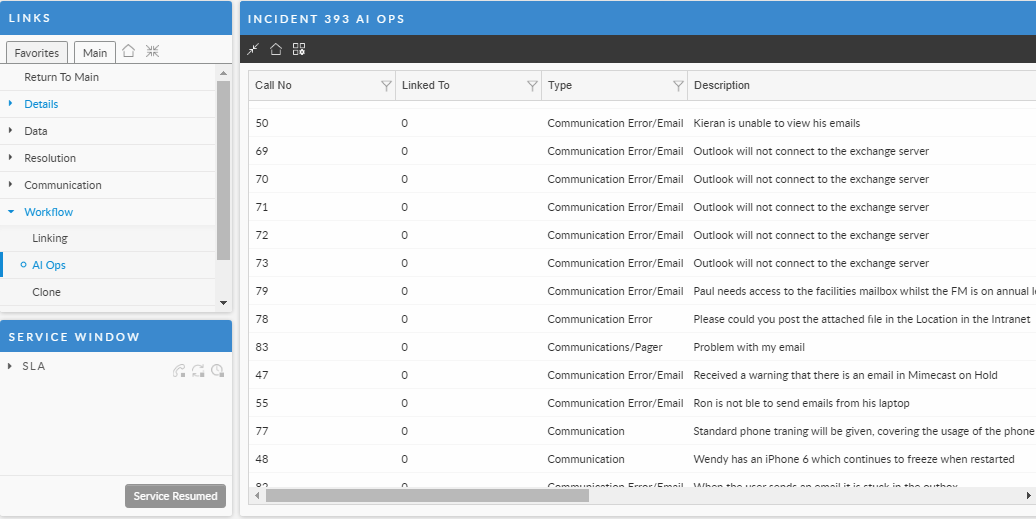Image resolution: width=1036 pixels, height=519 pixels.
Task: Click the refresh icon in Service Window
Action: click(198, 371)
